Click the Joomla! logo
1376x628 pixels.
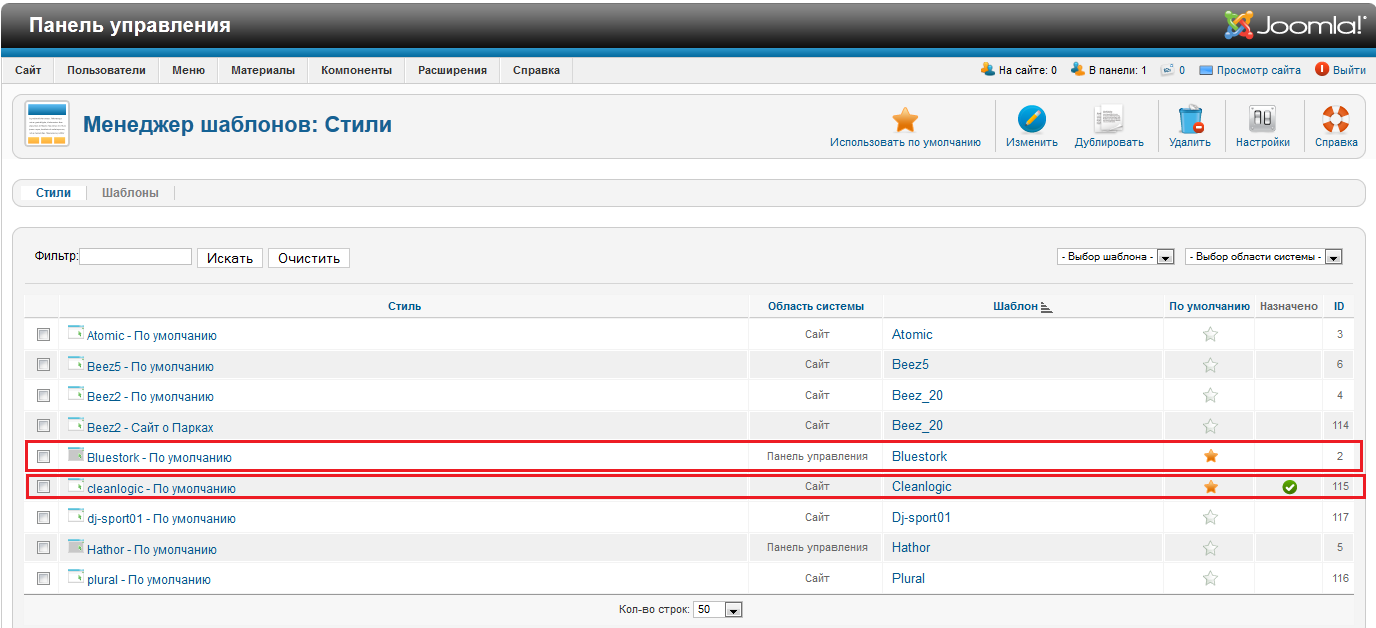coord(1294,25)
